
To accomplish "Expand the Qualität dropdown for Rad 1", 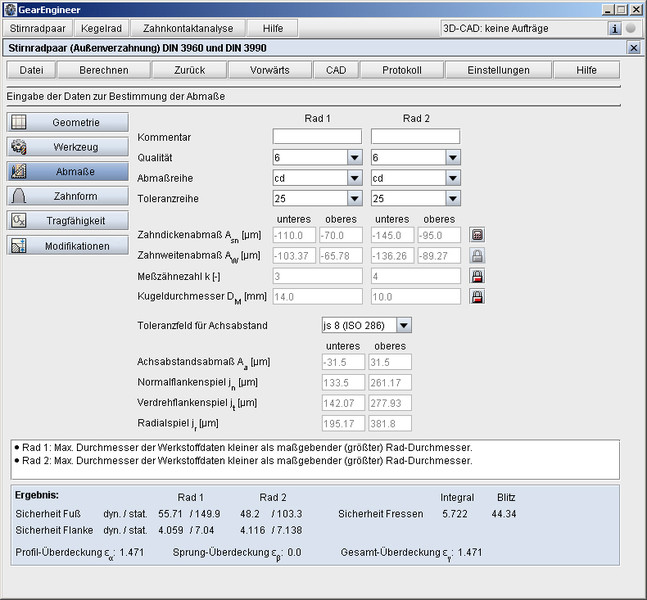I will pyautogui.click(x=354, y=157).
